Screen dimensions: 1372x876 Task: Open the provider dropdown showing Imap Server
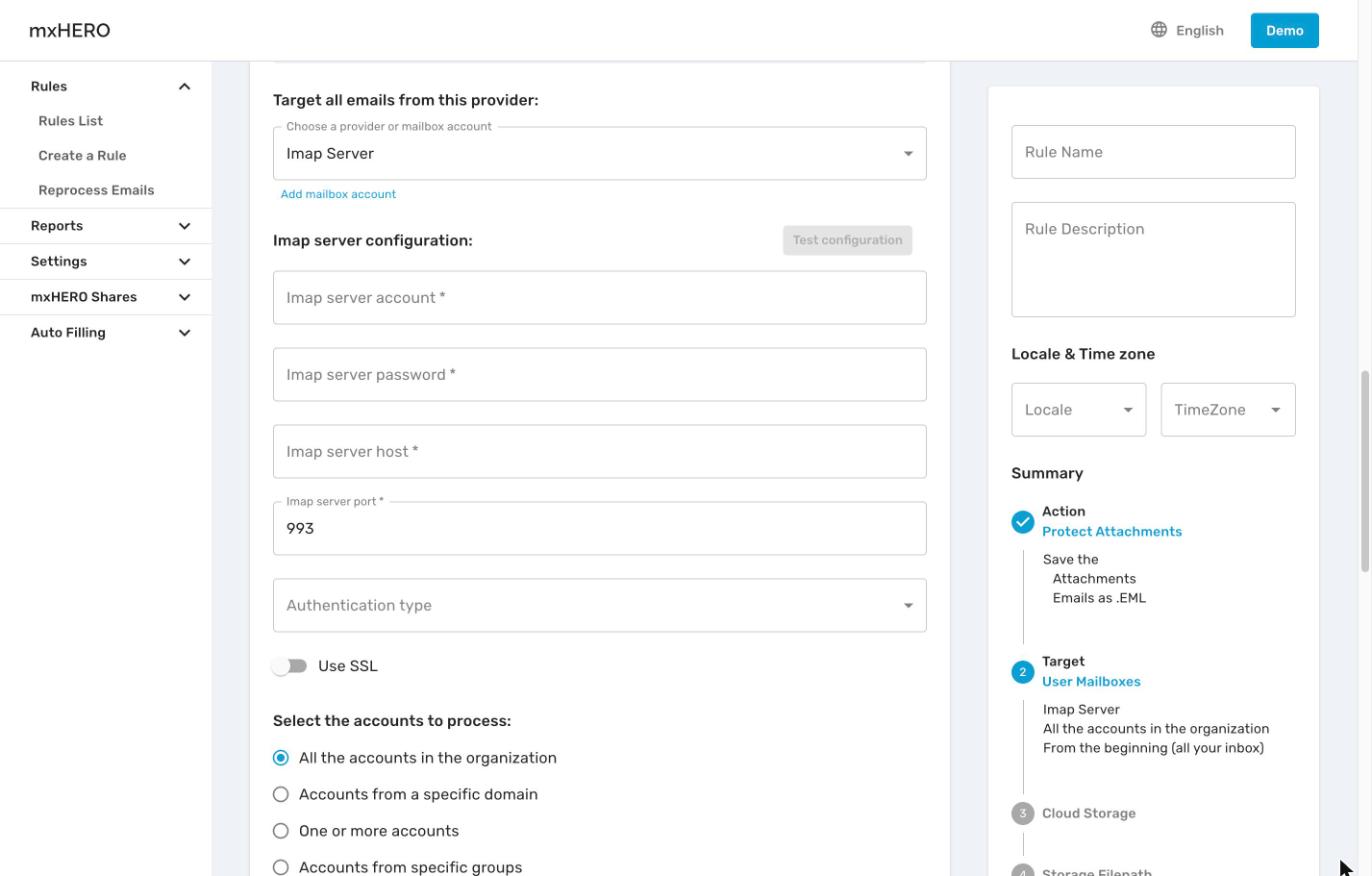[x=600, y=153]
